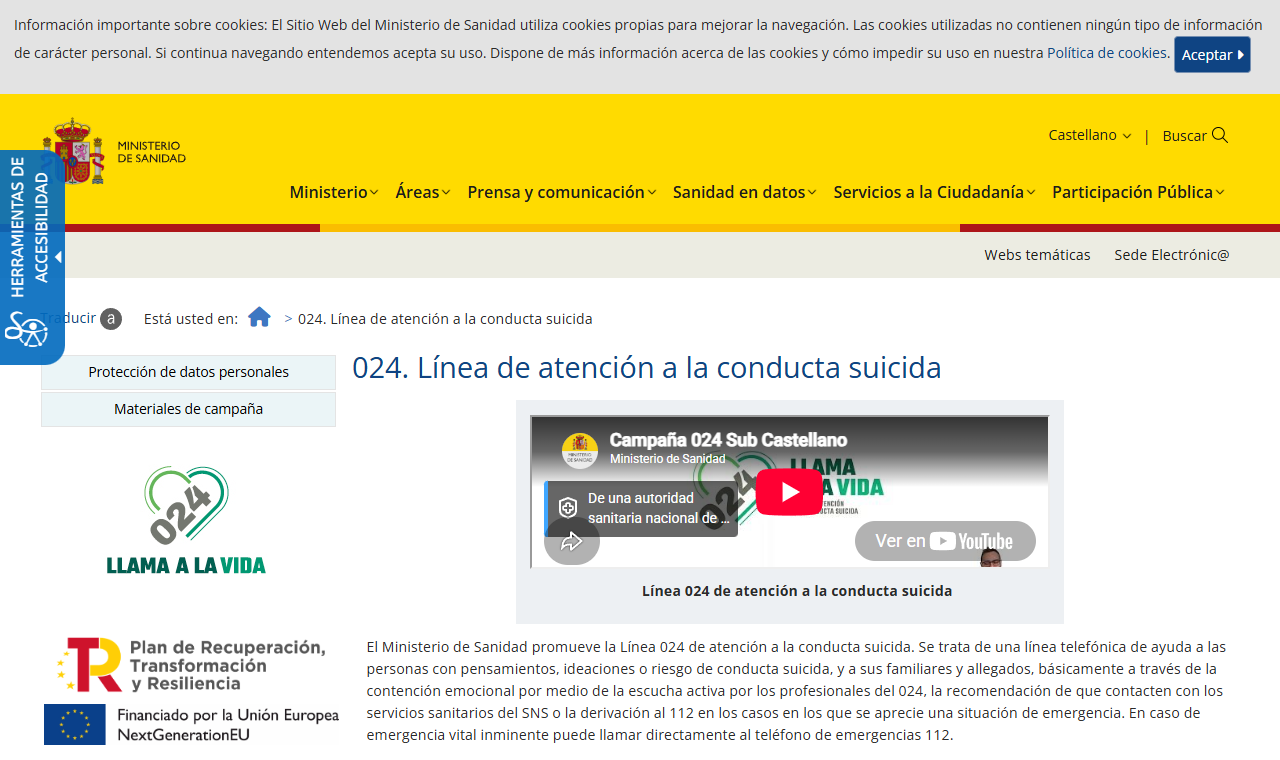Click the share arrow on the video
Viewport: 1280px width, 760px height.
572,541
